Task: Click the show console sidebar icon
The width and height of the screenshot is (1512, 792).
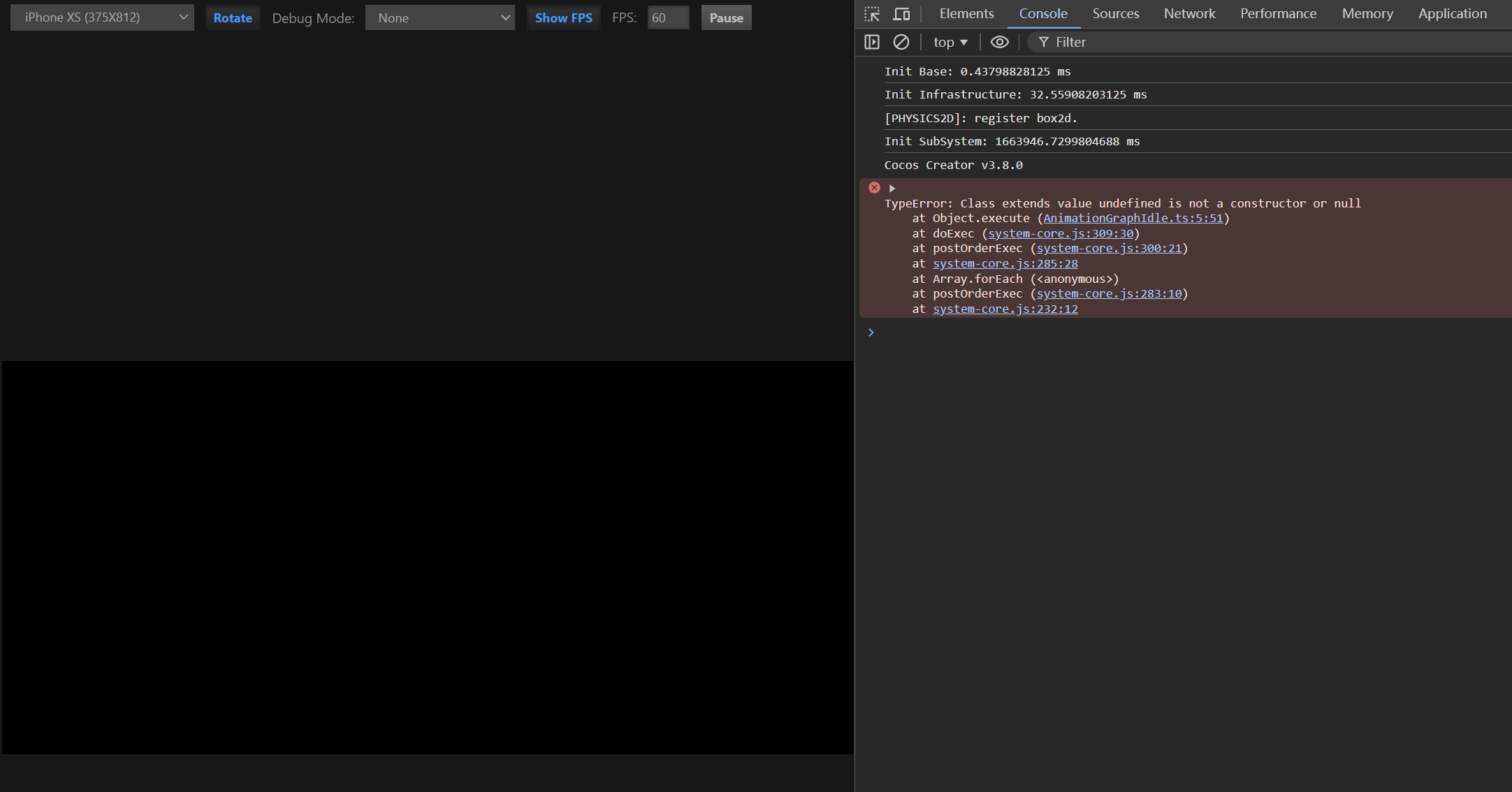Action: (872, 42)
